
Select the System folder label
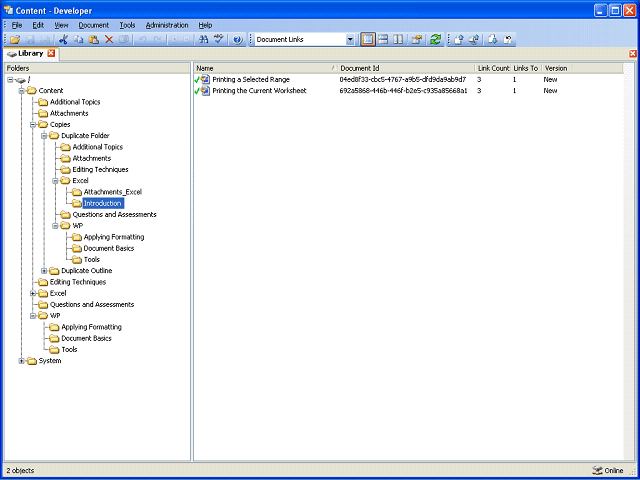pos(50,361)
